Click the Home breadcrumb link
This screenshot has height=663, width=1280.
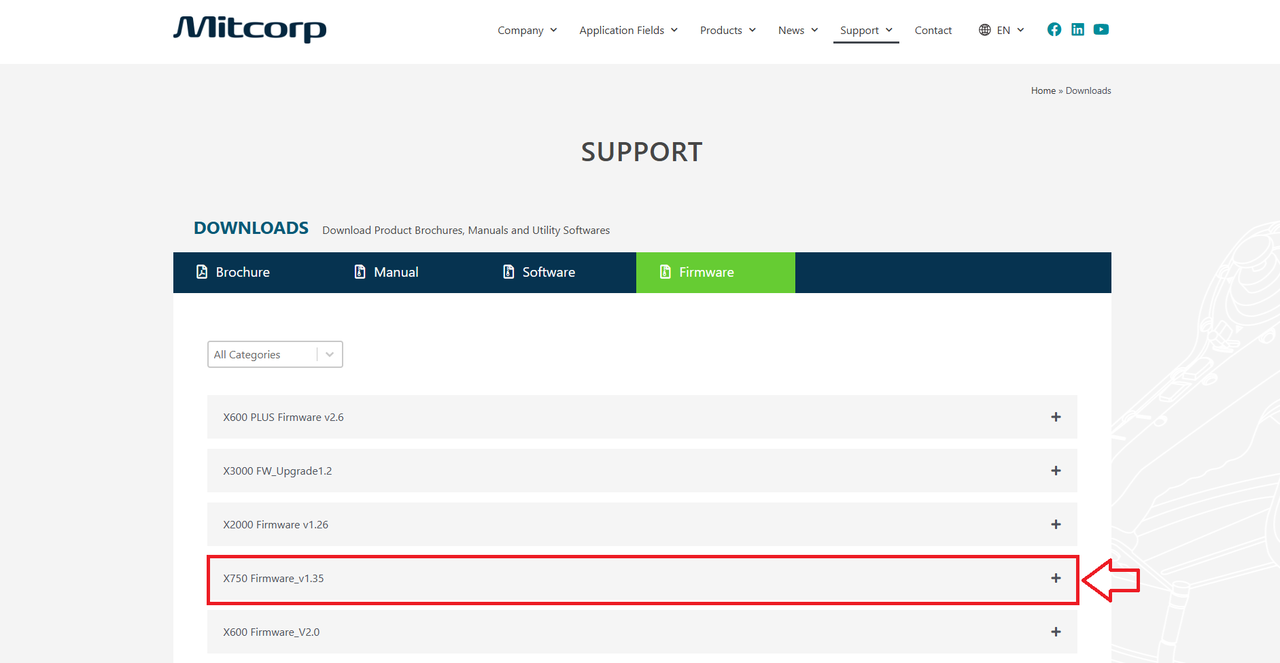(1043, 91)
